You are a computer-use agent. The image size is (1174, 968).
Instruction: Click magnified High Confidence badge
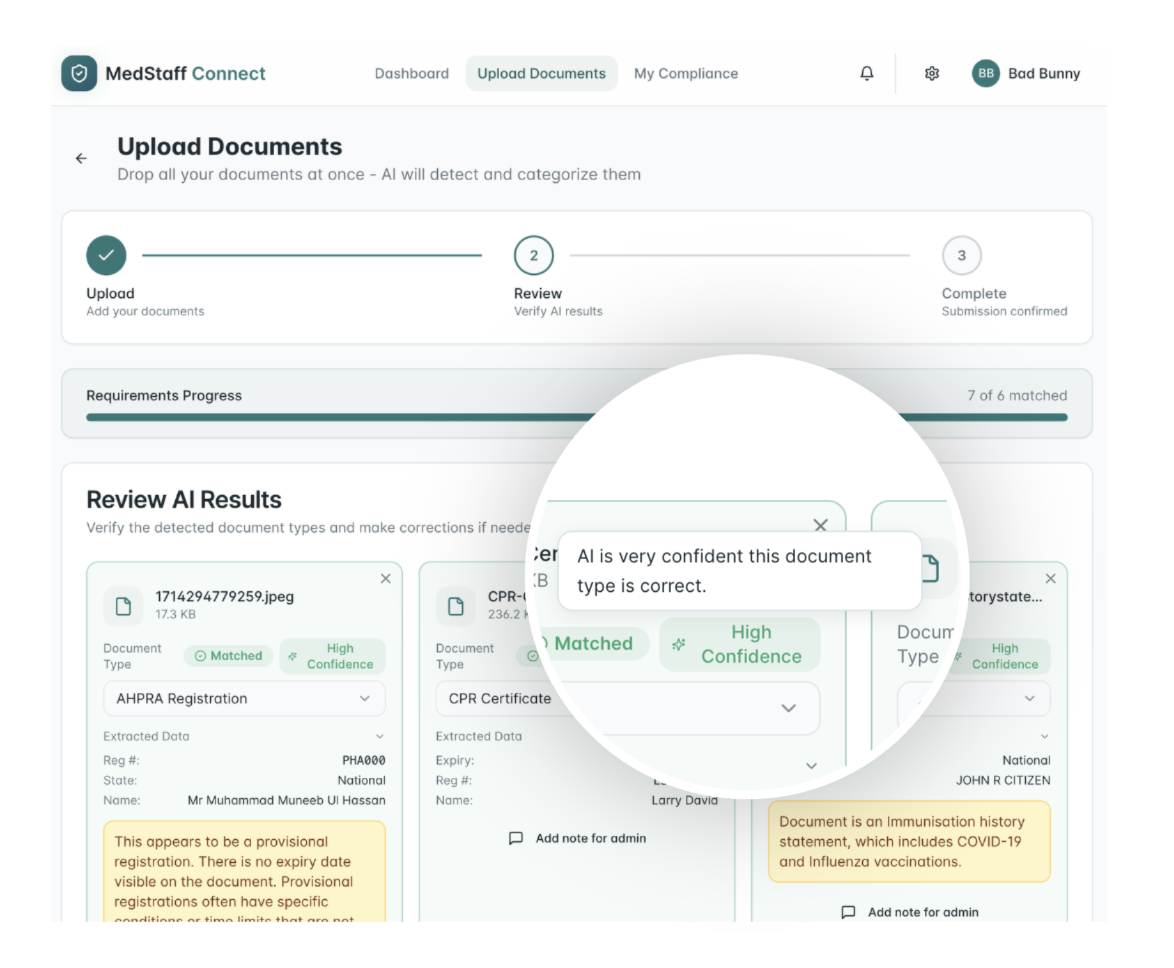pos(740,644)
